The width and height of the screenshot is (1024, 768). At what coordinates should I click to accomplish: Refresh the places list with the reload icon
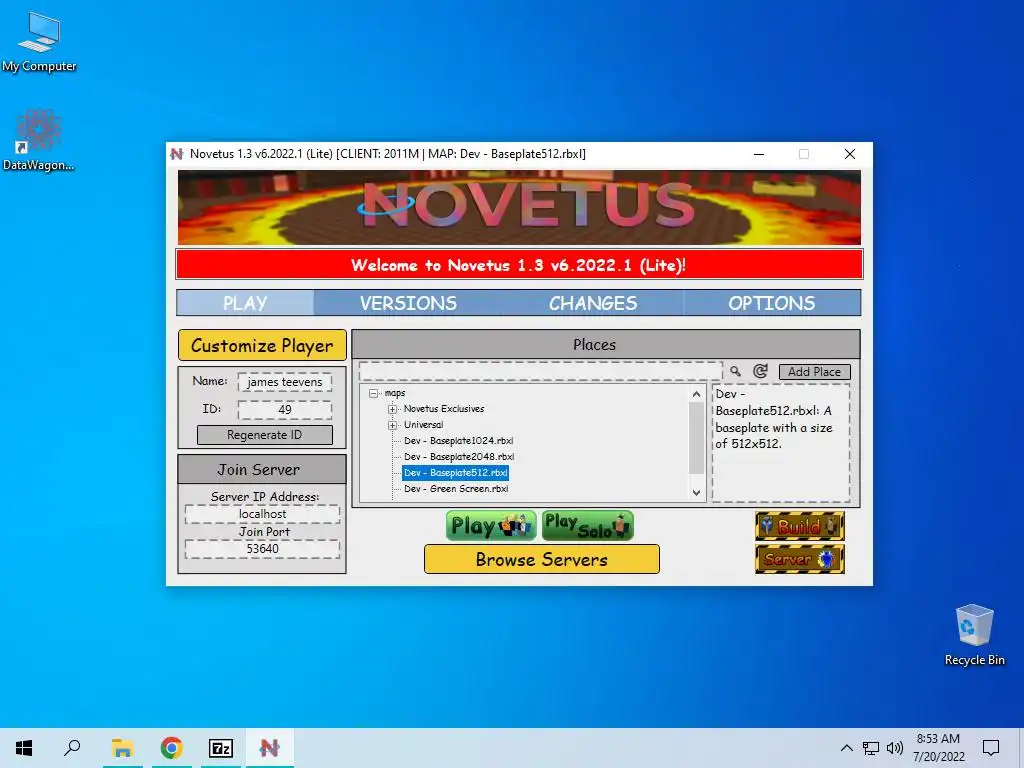[760, 371]
